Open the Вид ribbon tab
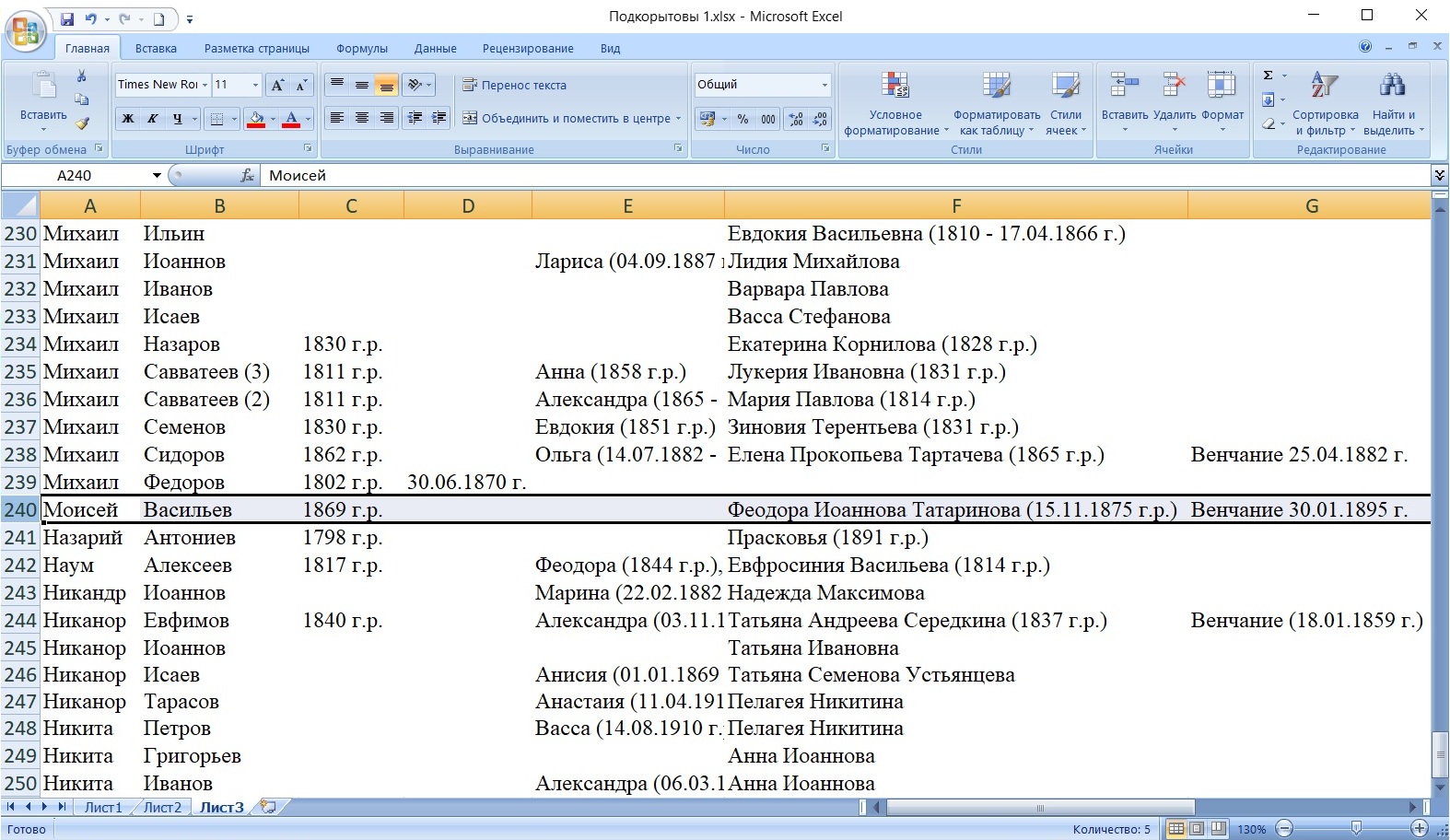The image size is (1450, 840). [x=610, y=48]
